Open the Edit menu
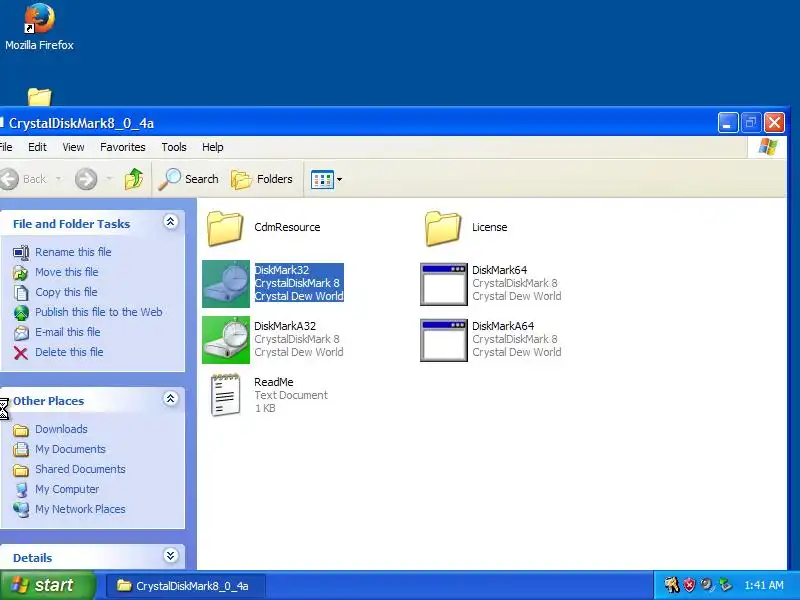 tap(37, 147)
